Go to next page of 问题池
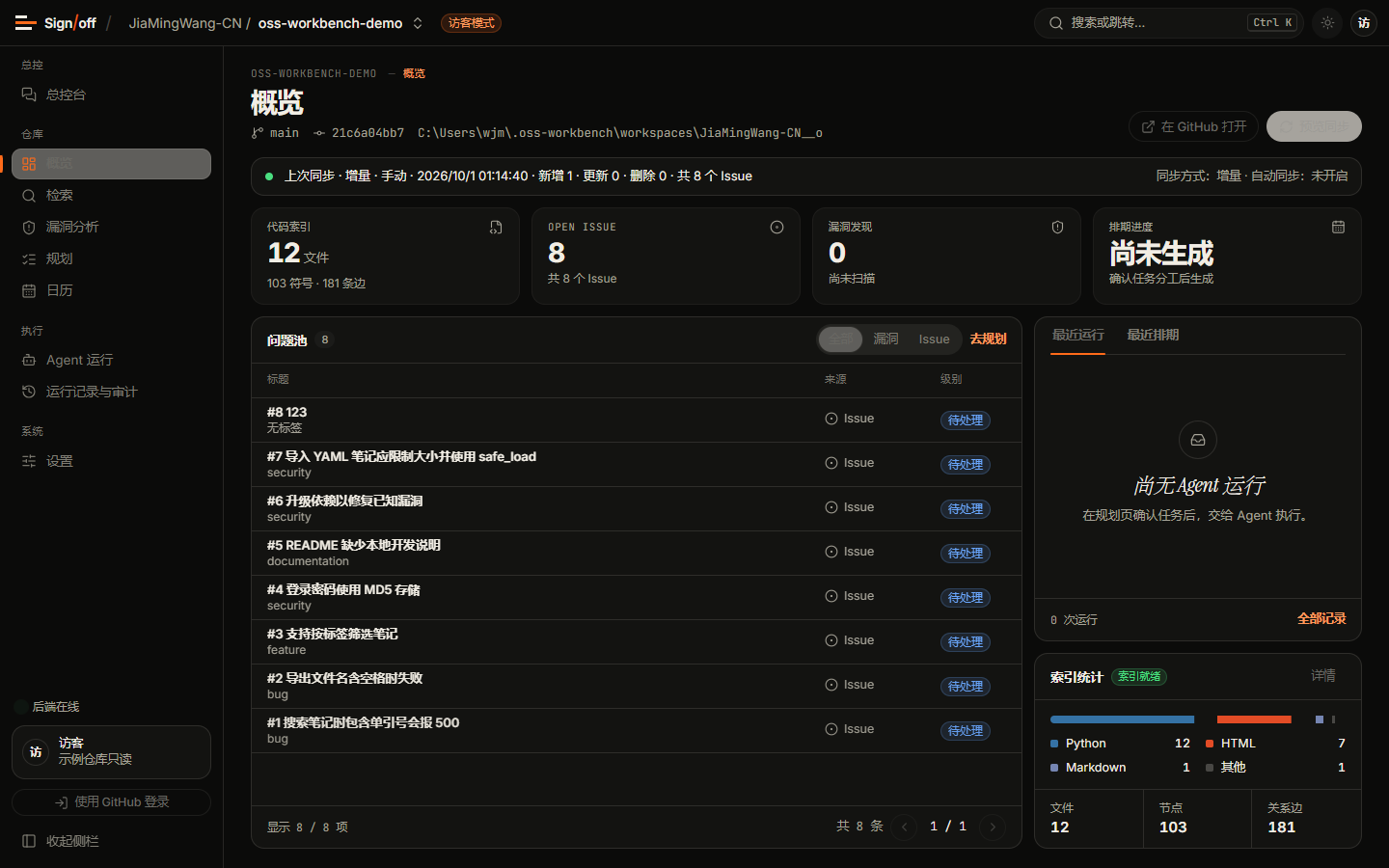This screenshot has width=1389, height=868. [993, 827]
